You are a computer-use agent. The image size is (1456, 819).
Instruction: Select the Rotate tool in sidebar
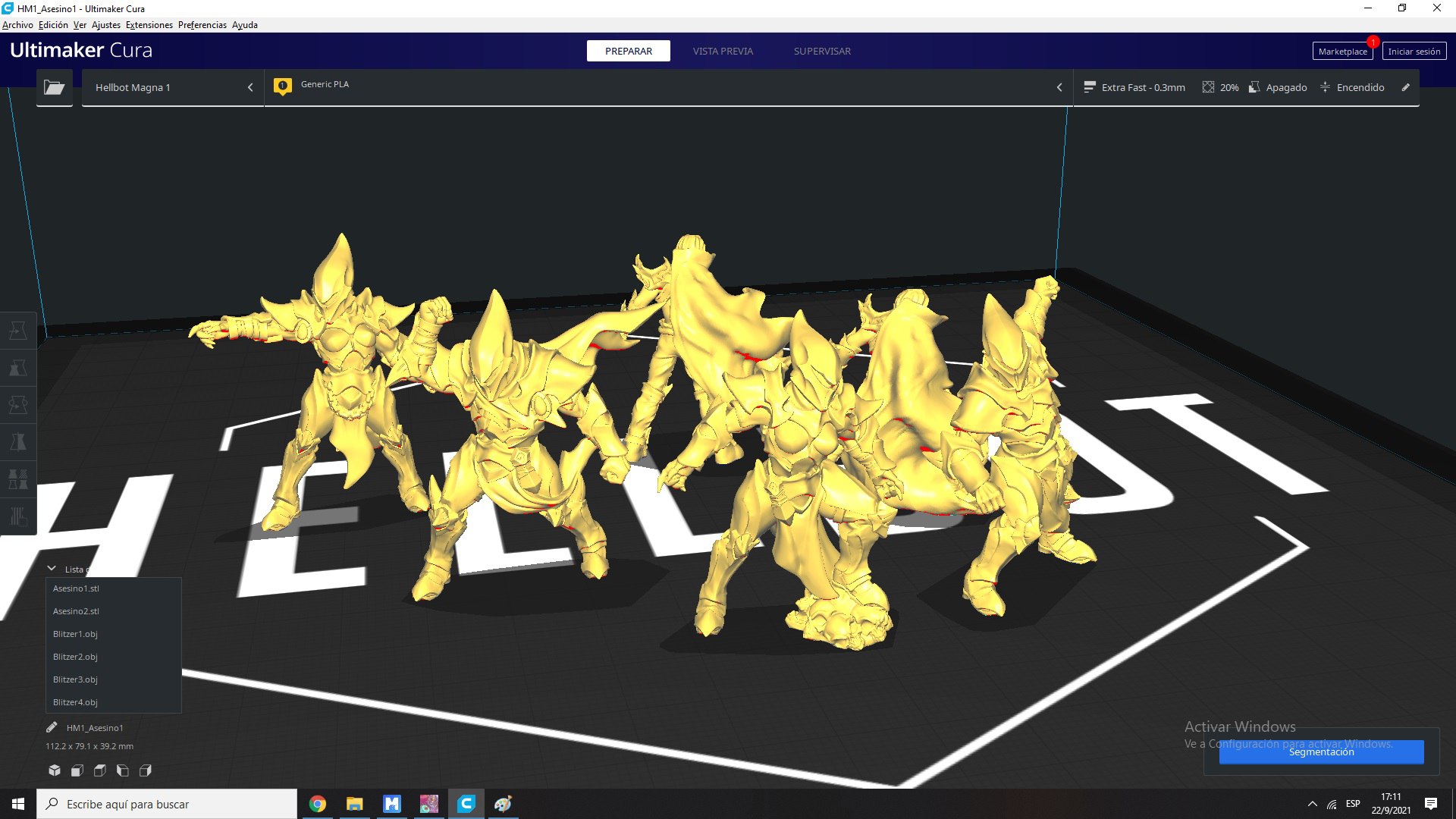pos(18,405)
